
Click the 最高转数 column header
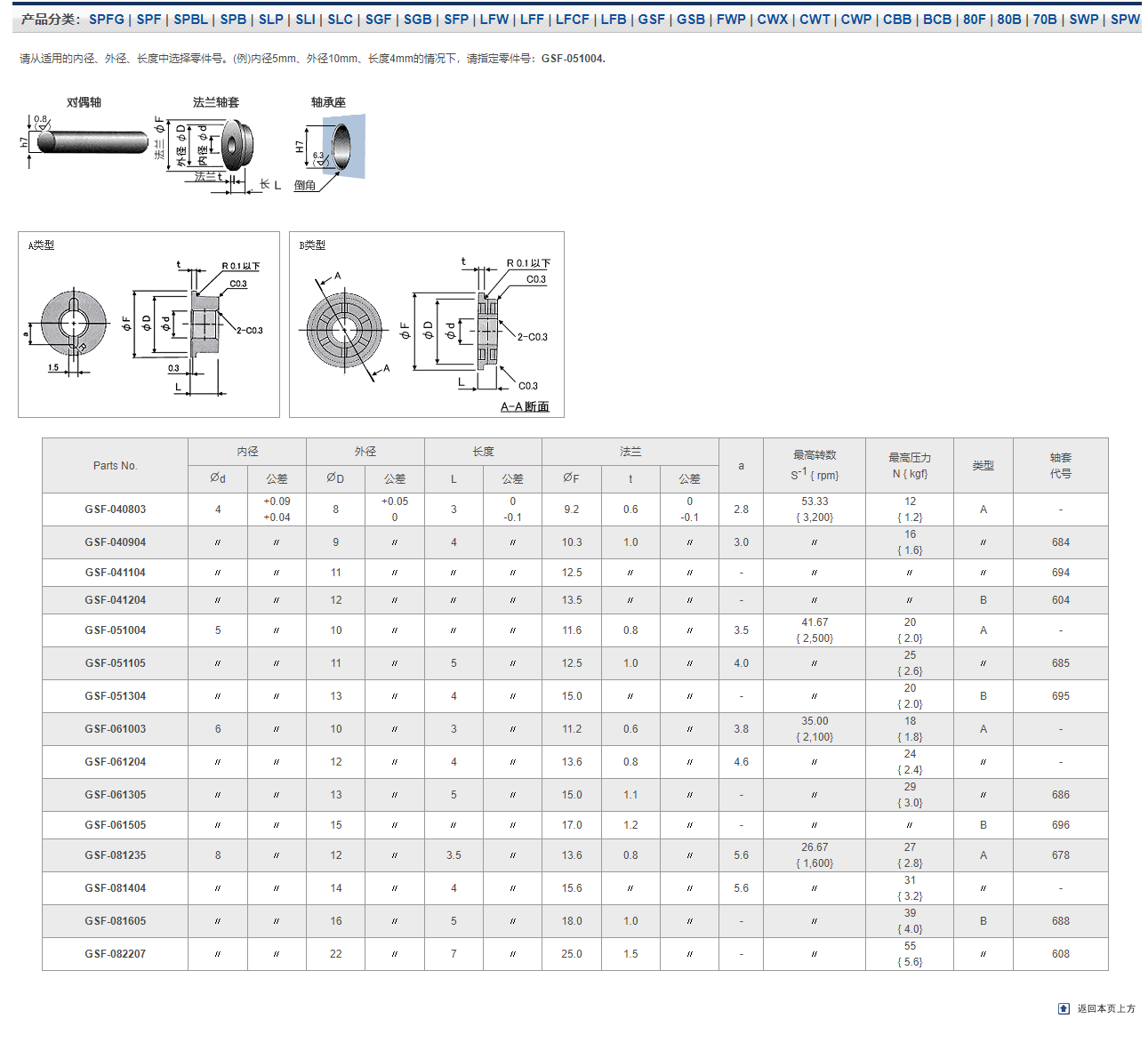[x=815, y=466]
